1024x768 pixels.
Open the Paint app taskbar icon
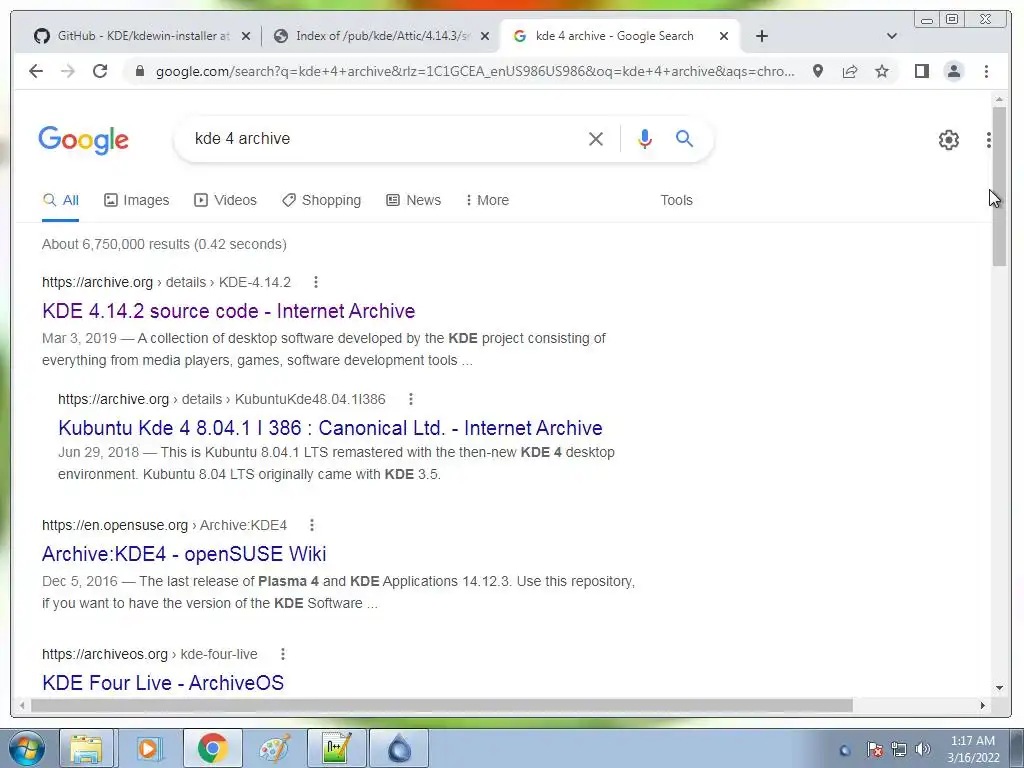click(x=274, y=748)
